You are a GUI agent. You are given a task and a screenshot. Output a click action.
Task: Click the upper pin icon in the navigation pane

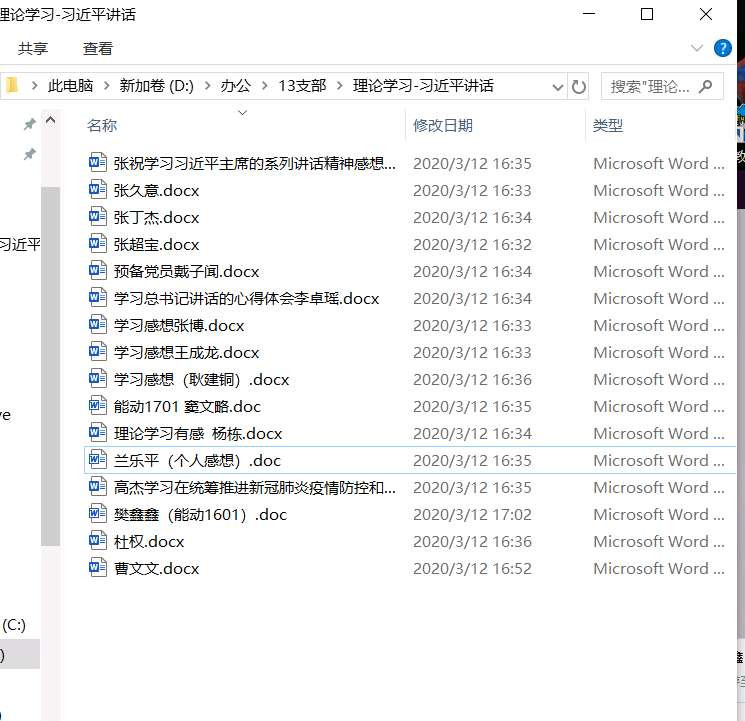(x=30, y=124)
